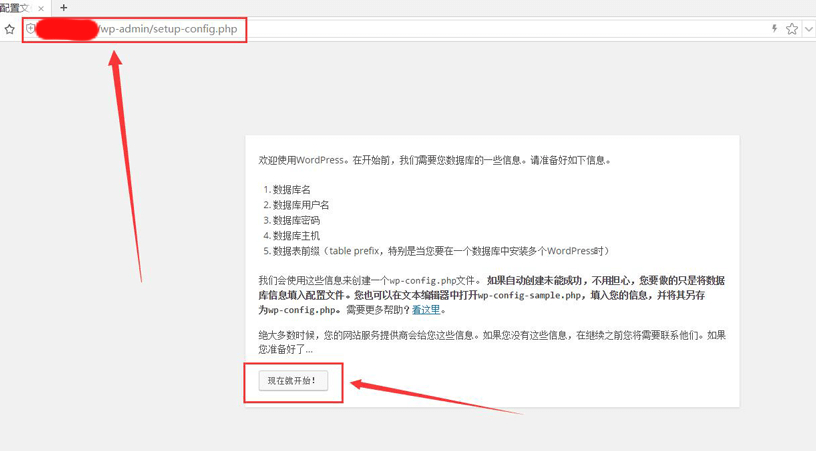Close the 配置文 browser tab
The image size is (816, 451).
pos(41,8)
